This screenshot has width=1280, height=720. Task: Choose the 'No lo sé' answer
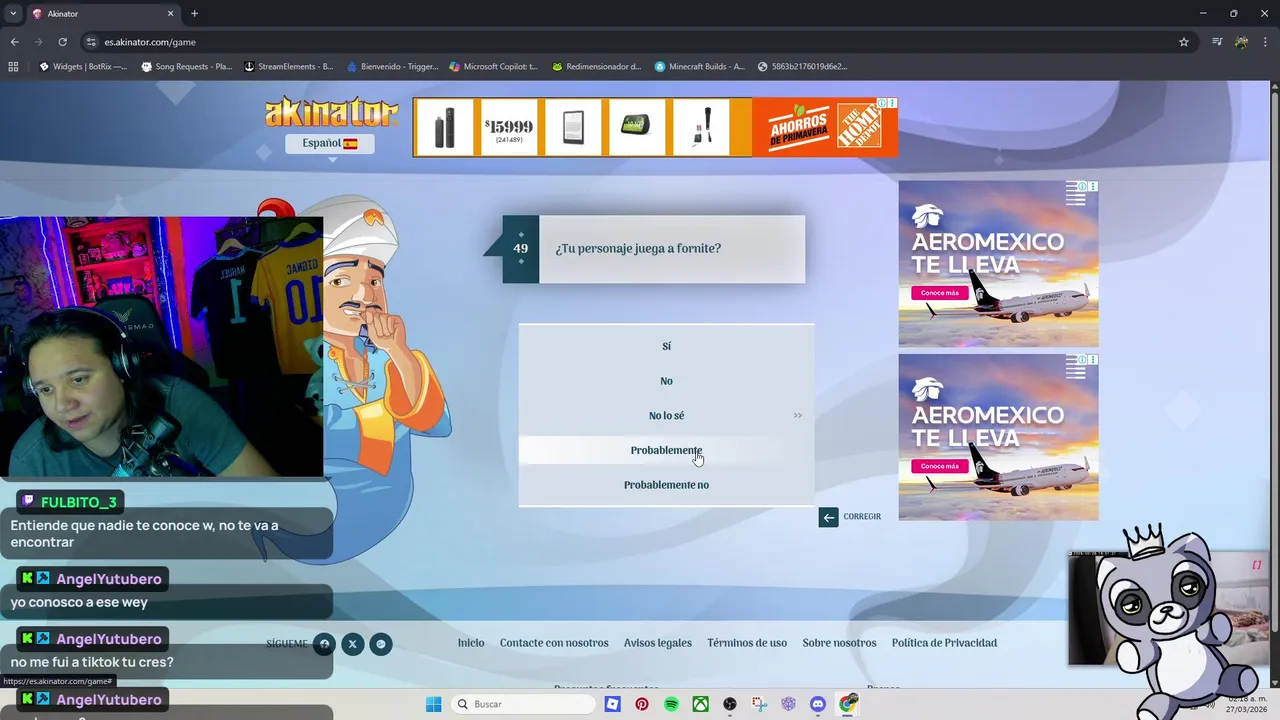point(666,415)
